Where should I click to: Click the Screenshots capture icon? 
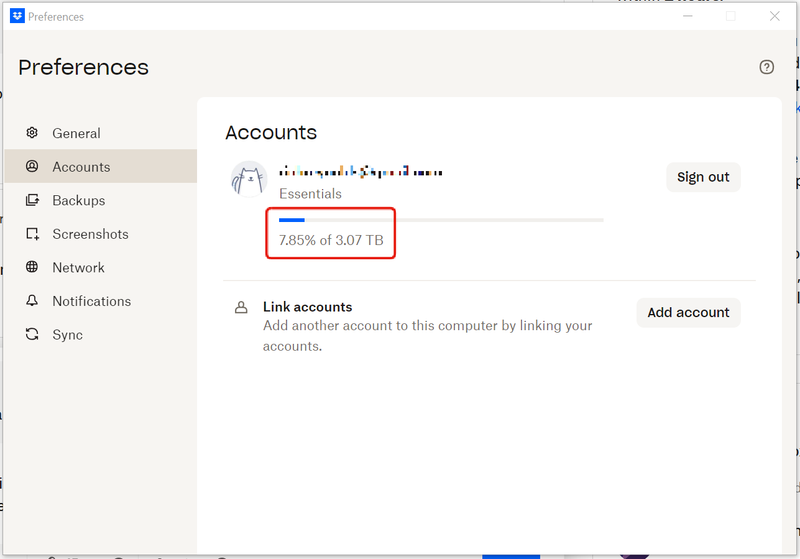tap(32, 234)
